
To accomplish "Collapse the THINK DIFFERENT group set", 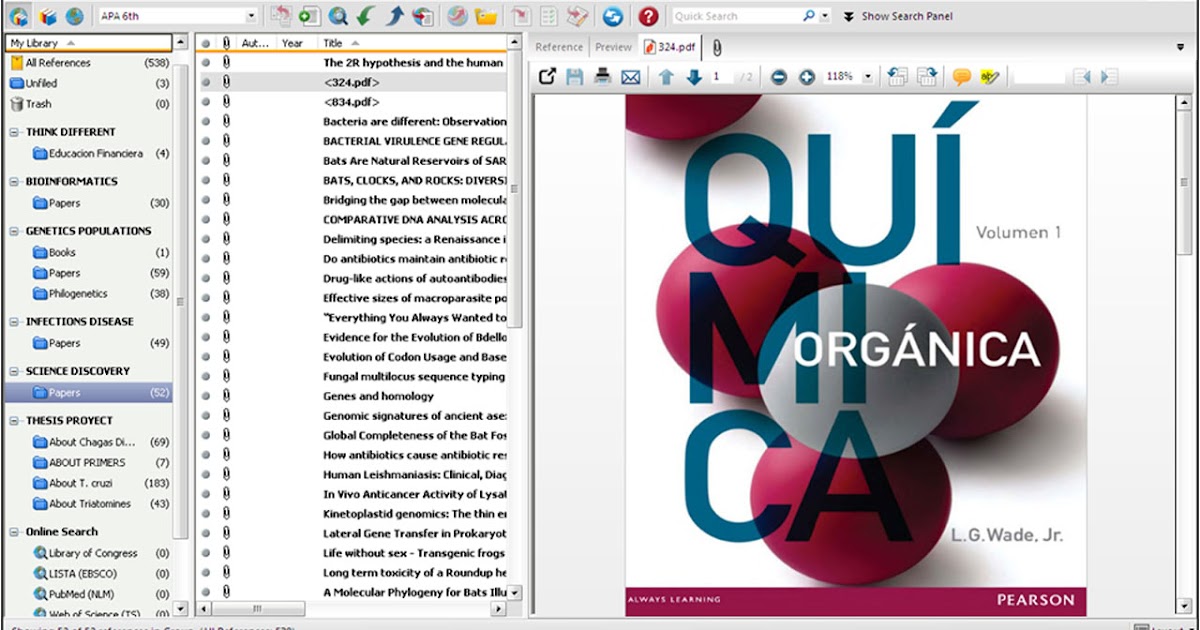I will (15, 132).
